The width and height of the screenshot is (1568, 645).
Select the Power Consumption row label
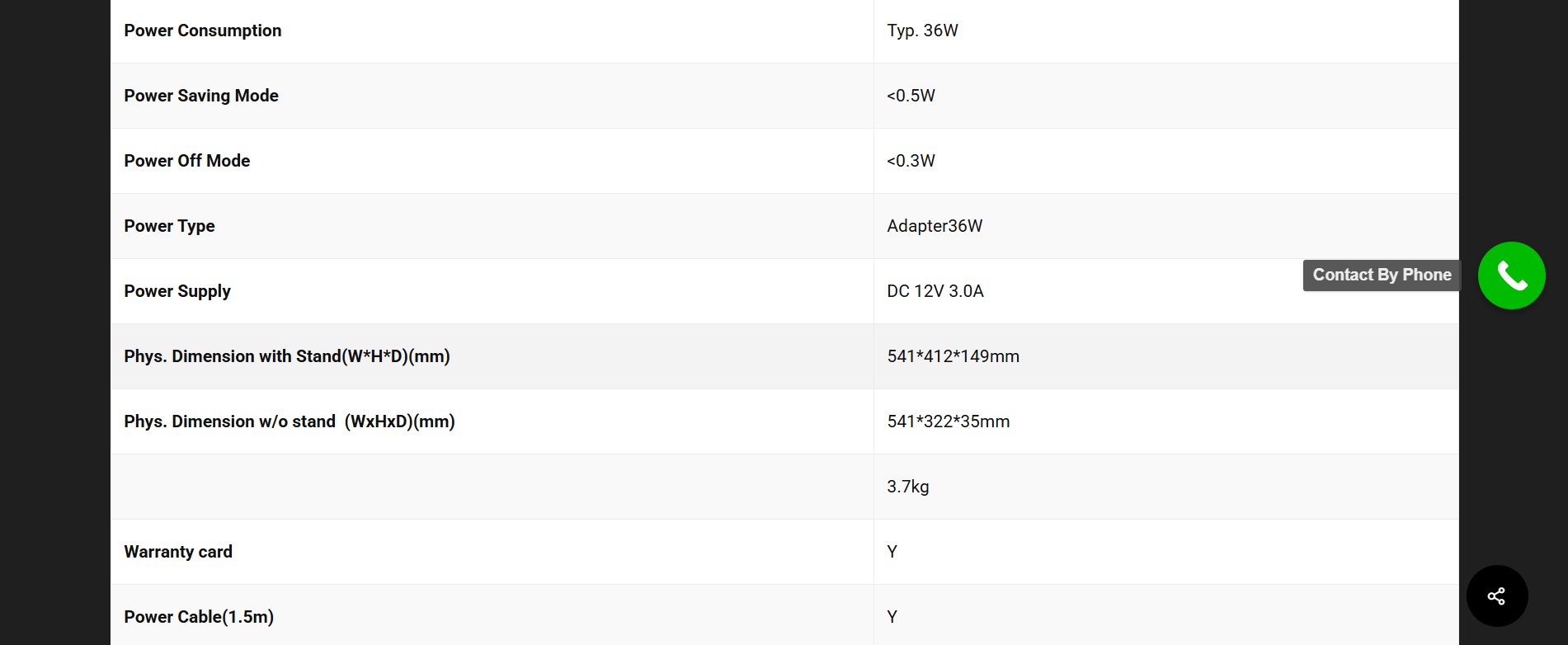(x=203, y=31)
